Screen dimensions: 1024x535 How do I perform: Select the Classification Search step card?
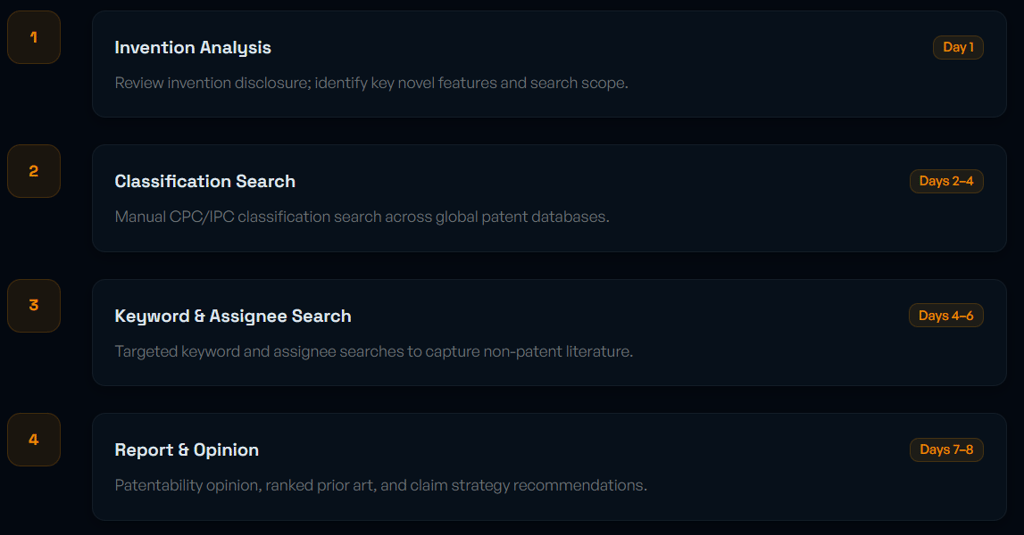pos(549,198)
